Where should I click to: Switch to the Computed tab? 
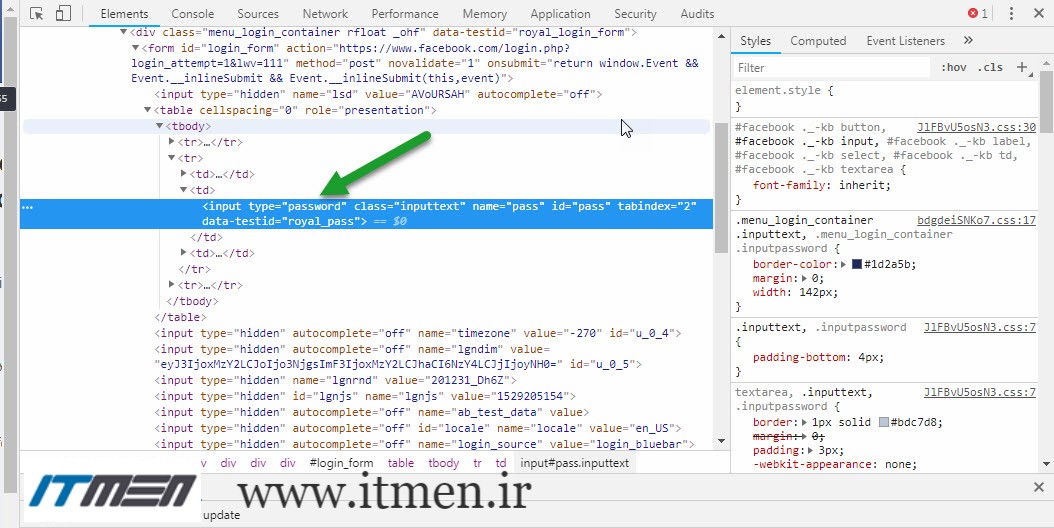coord(818,40)
